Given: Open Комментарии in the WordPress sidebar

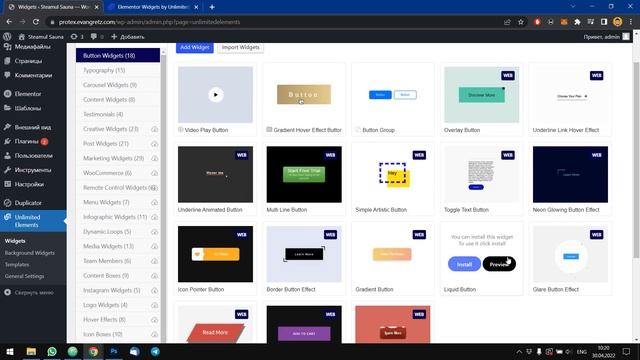Looking at the screenshot, I should click(33, 75).
